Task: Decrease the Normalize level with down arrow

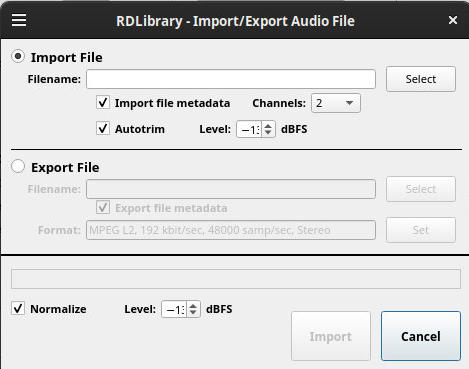Action: (193, 313)
